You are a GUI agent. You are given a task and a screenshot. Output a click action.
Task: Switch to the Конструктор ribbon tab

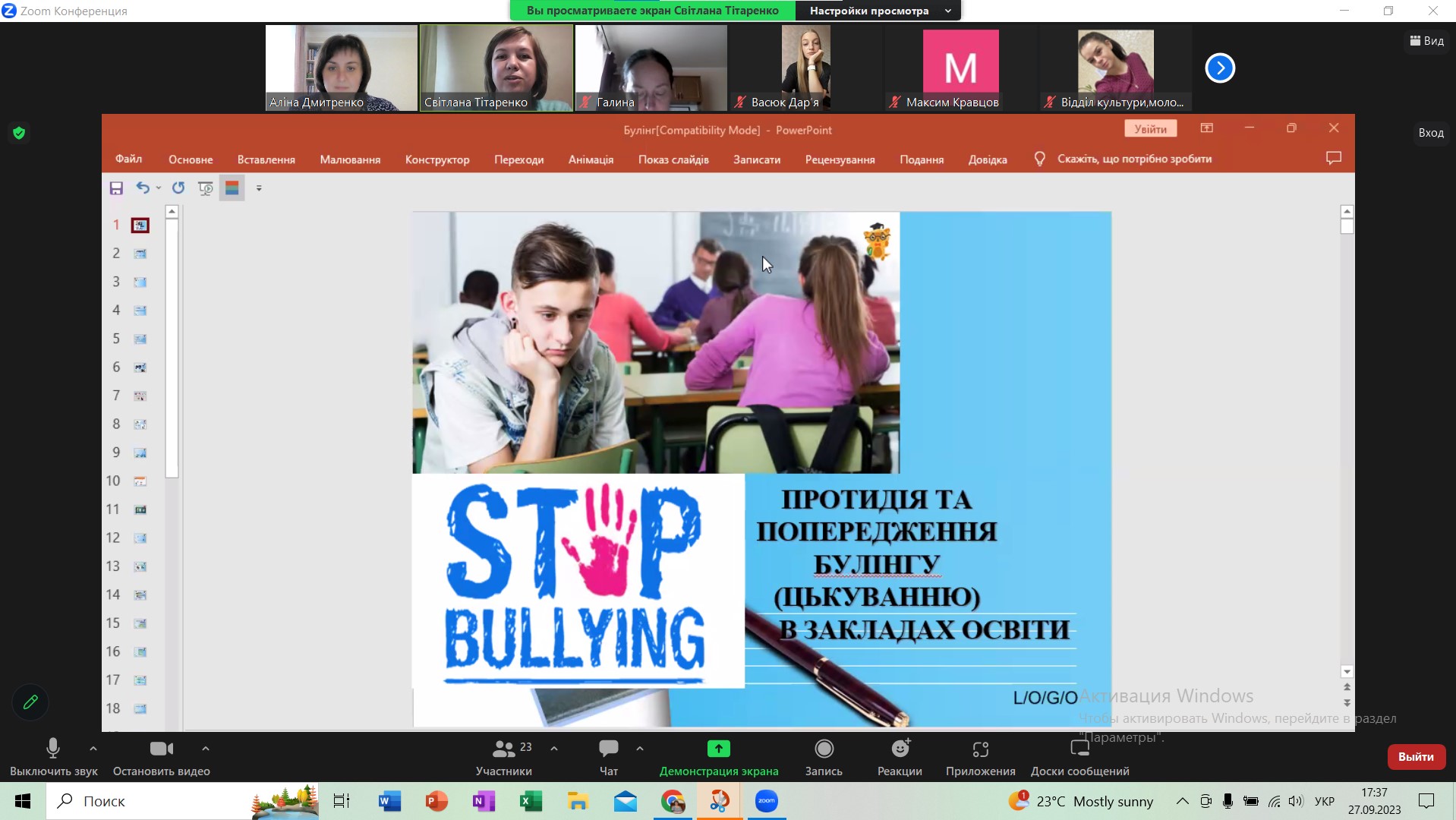pyautogui.click(x=437, y=159)
